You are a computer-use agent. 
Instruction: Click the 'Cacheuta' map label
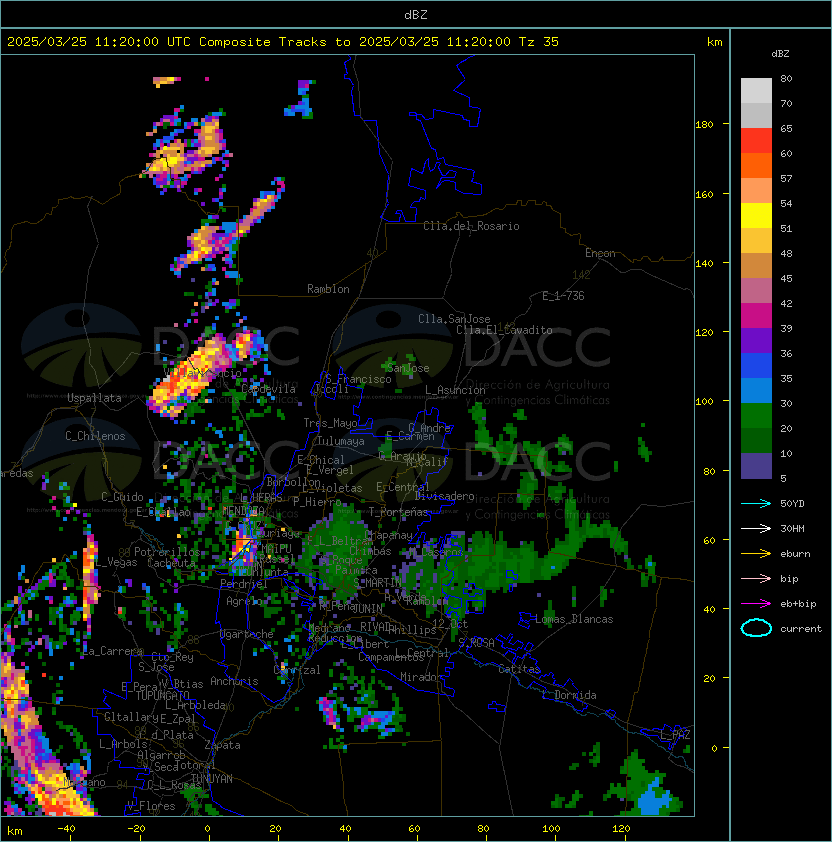pos(171,563)
